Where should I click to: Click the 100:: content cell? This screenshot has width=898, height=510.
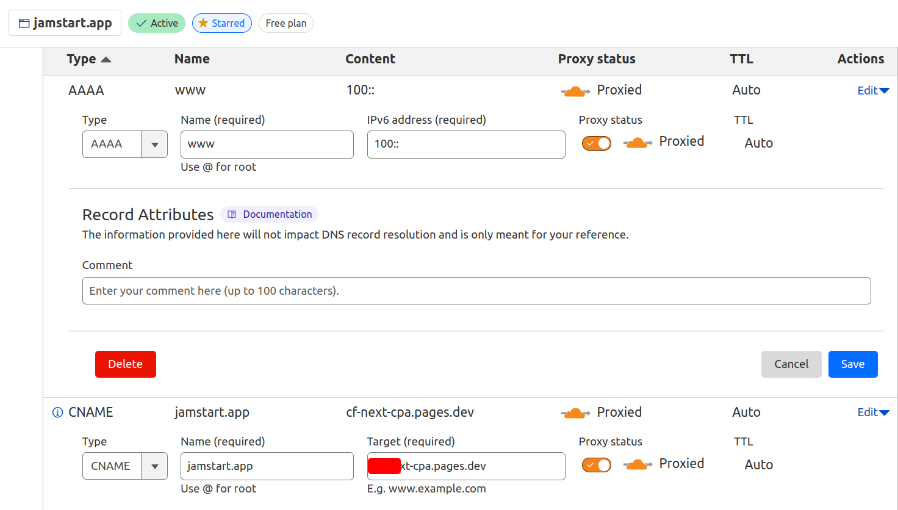coord(360,90)
